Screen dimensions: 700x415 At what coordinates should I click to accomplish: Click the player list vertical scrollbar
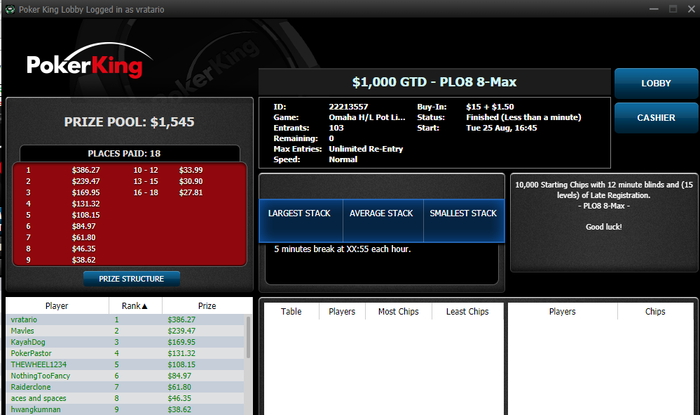point(249,337)
